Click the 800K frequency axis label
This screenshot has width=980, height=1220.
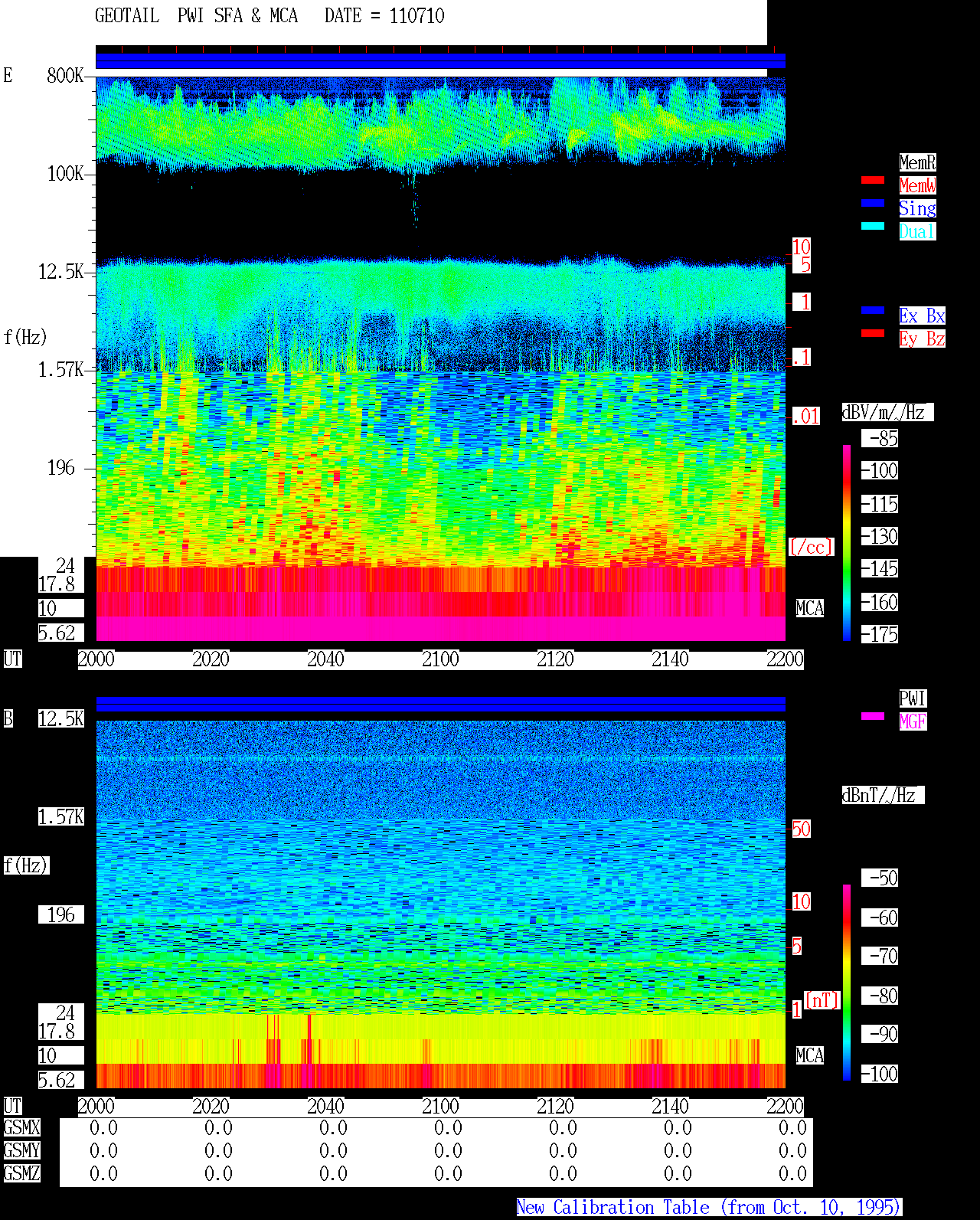pyautogui.click(x=65, y=75)
